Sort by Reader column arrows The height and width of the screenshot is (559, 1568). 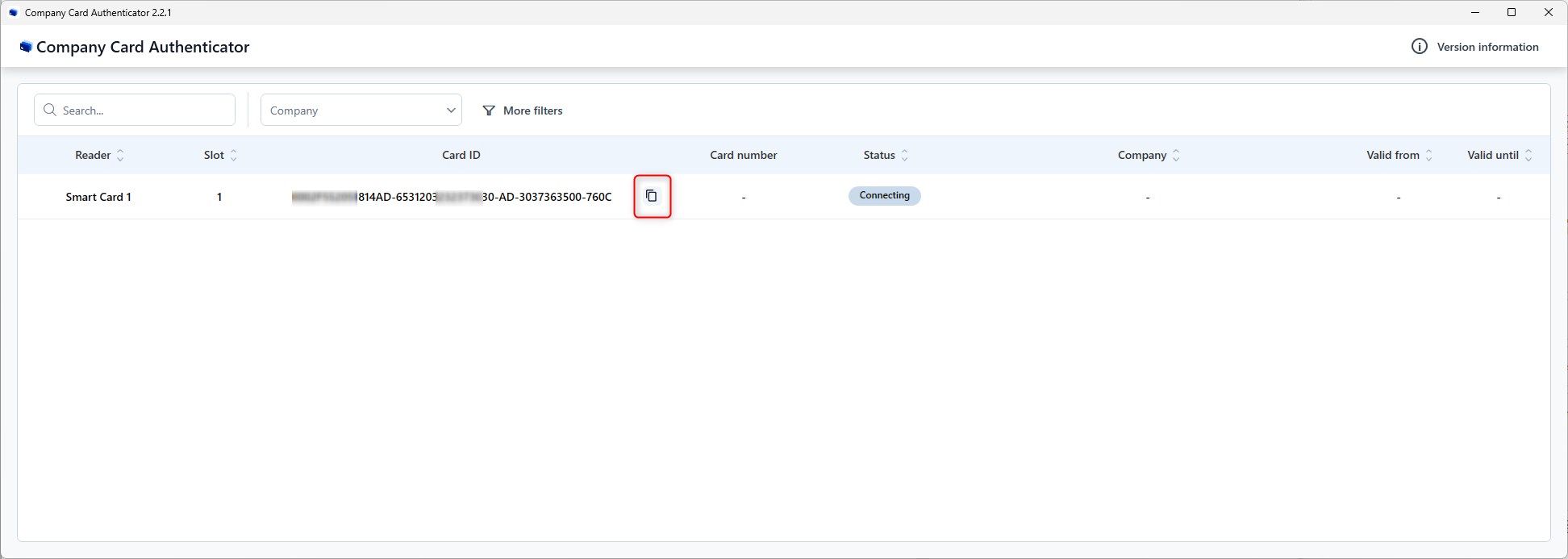pyautogui.click(x=120, y=155)
